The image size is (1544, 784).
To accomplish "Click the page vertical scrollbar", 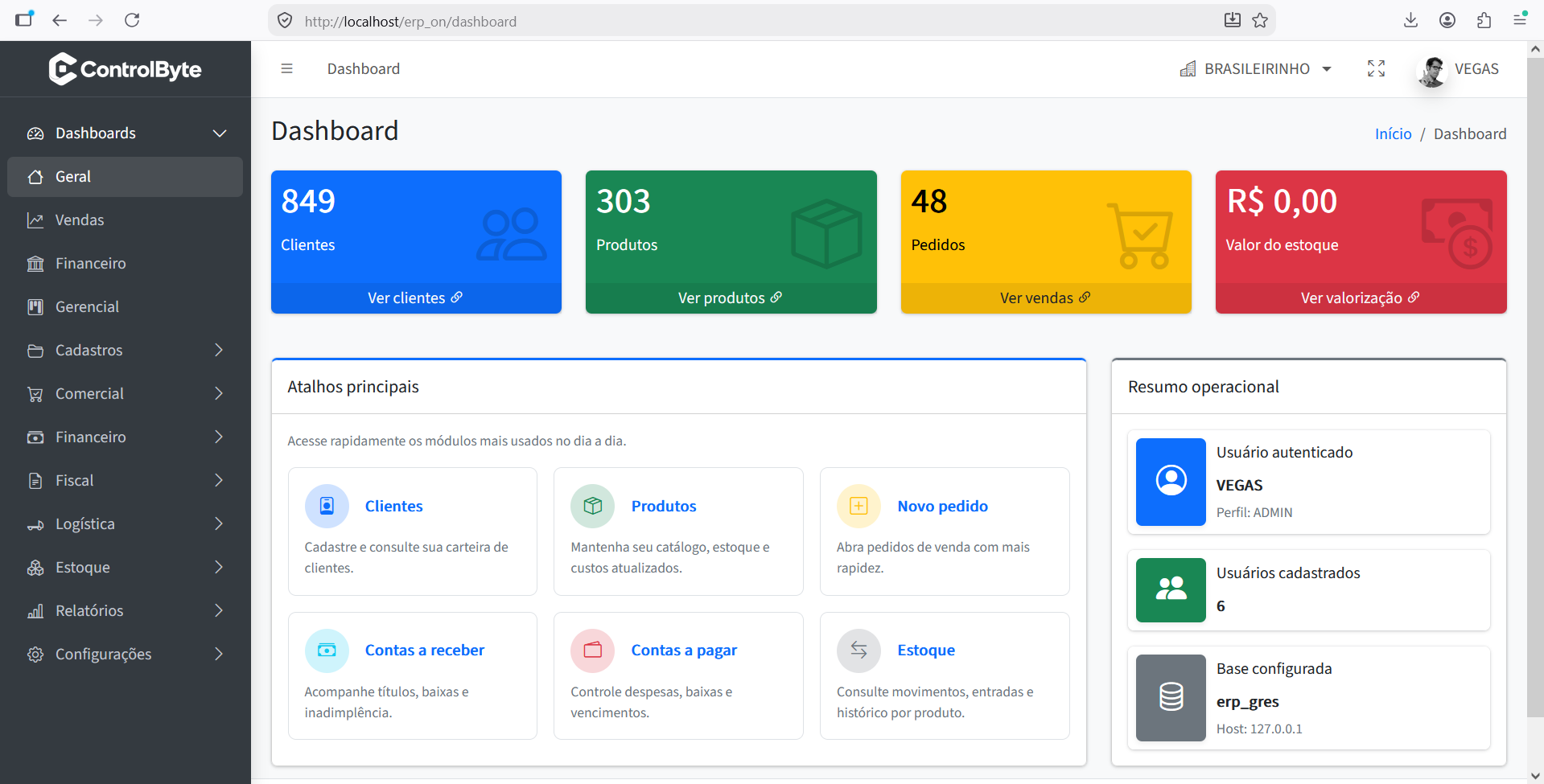I will pos(1535,386).
